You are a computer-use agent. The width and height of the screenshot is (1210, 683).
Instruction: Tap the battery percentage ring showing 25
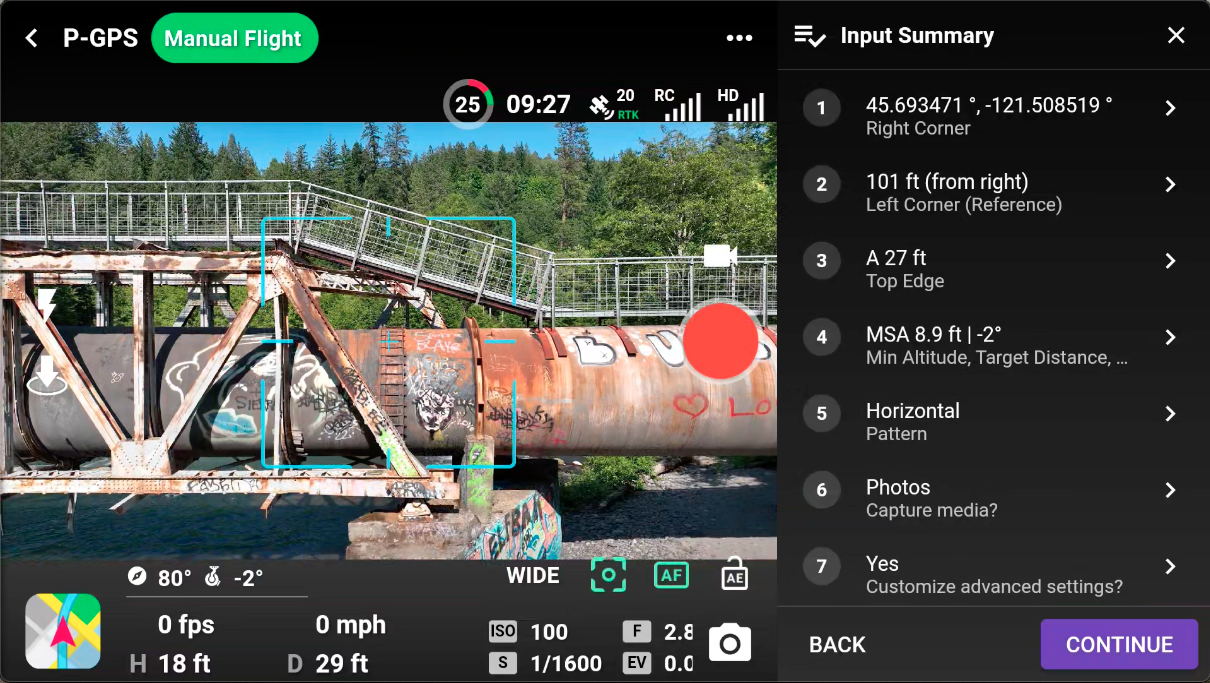[x=468, y=104]
